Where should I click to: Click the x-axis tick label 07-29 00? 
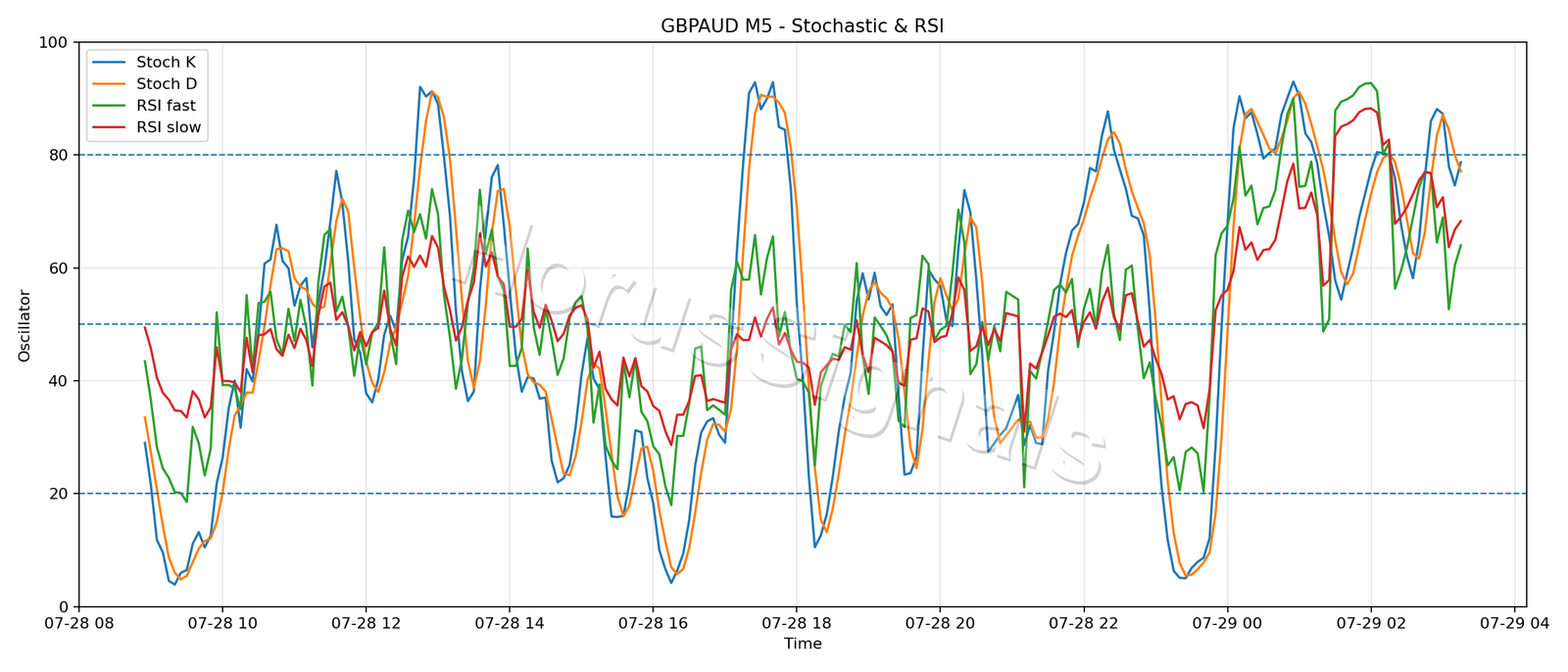click(x=1227, y=623)
